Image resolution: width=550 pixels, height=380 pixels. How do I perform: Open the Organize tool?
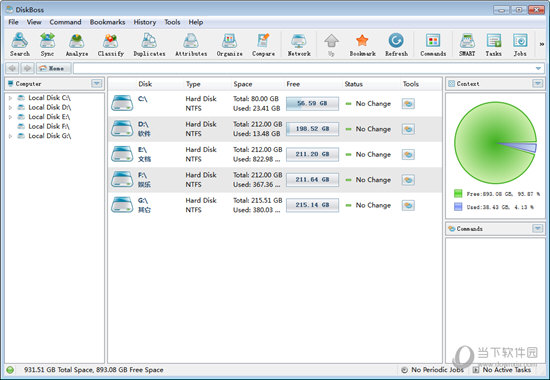(x=229, y=45)
